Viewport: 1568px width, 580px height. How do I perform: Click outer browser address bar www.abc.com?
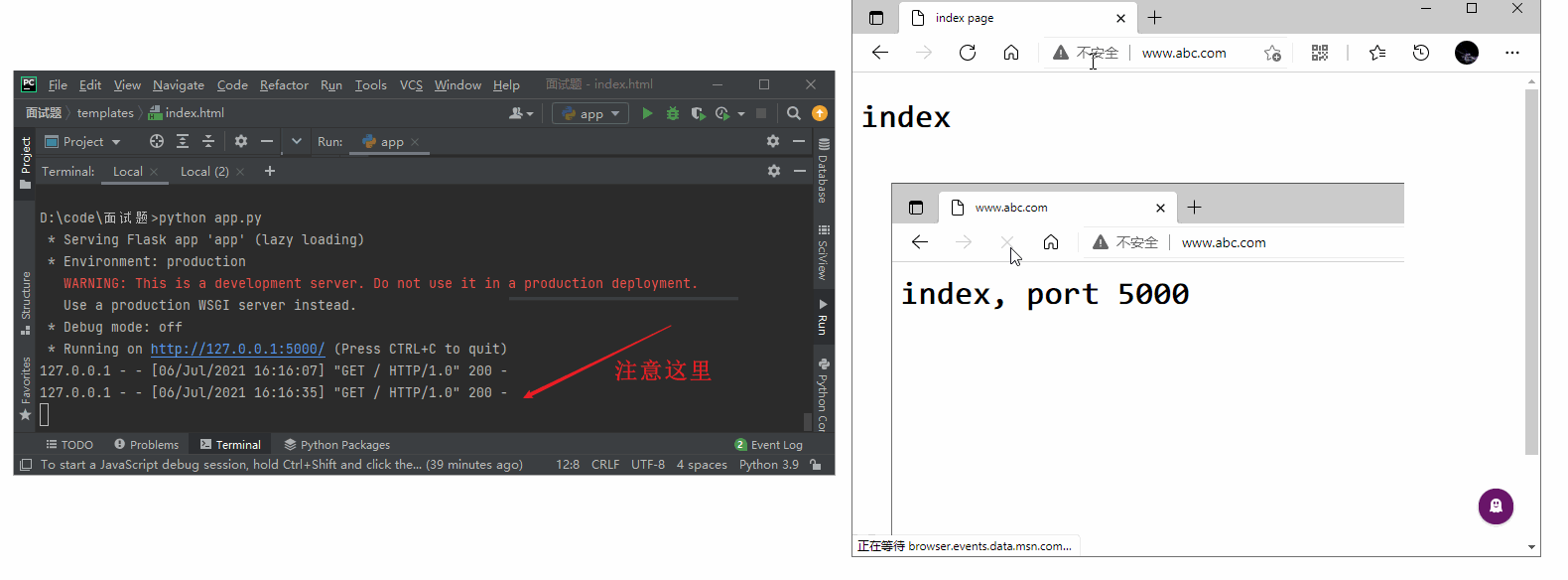[x=1184, y=53]
